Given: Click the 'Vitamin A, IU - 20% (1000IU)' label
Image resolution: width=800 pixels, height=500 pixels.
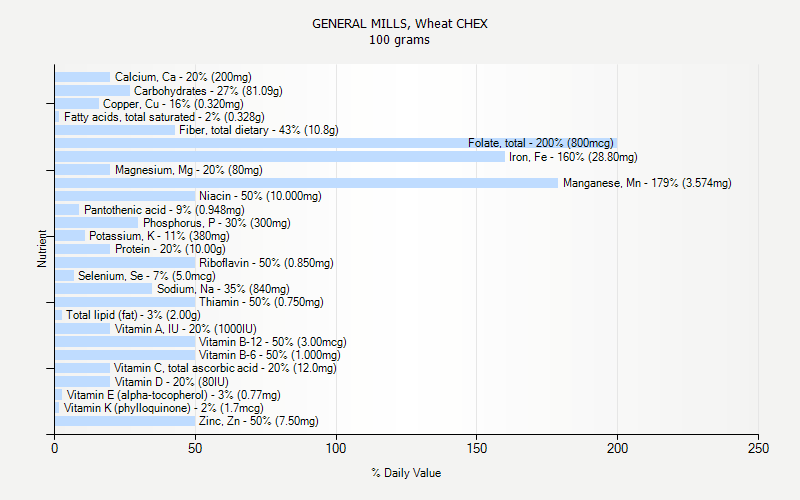Looking at the screenshot, I should pos(186,329).
